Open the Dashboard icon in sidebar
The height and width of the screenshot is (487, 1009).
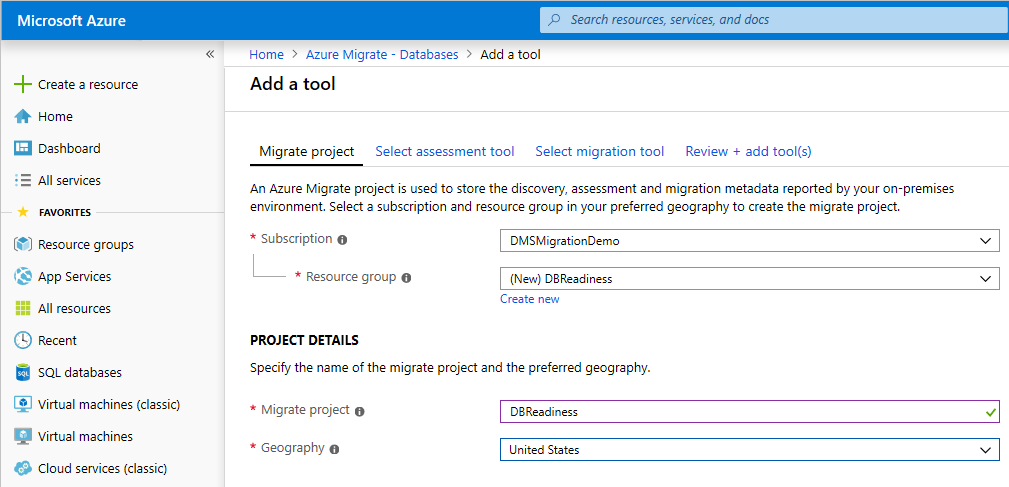coord(23,149)
